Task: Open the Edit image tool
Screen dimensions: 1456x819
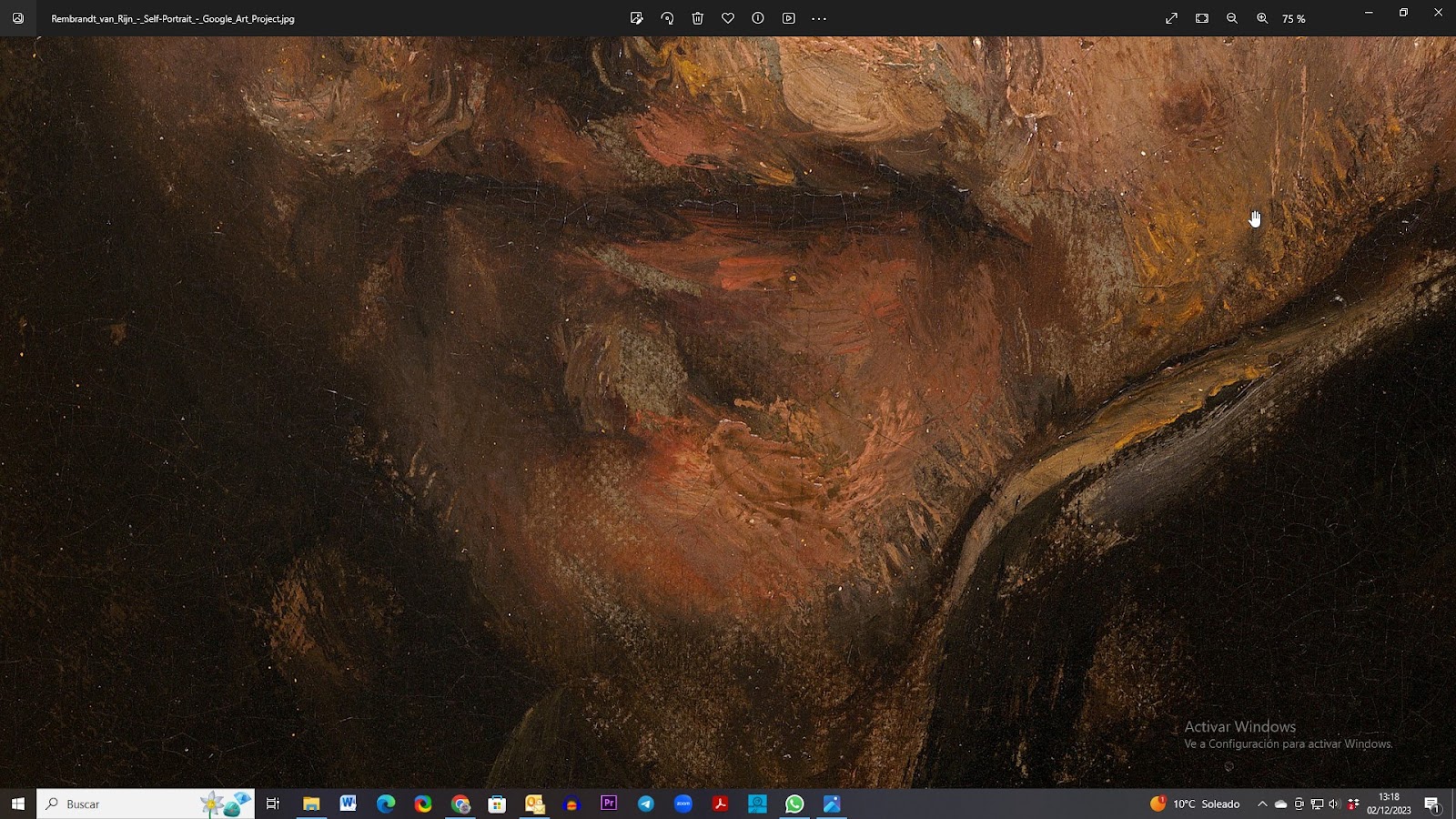Action: click(637, 18)
